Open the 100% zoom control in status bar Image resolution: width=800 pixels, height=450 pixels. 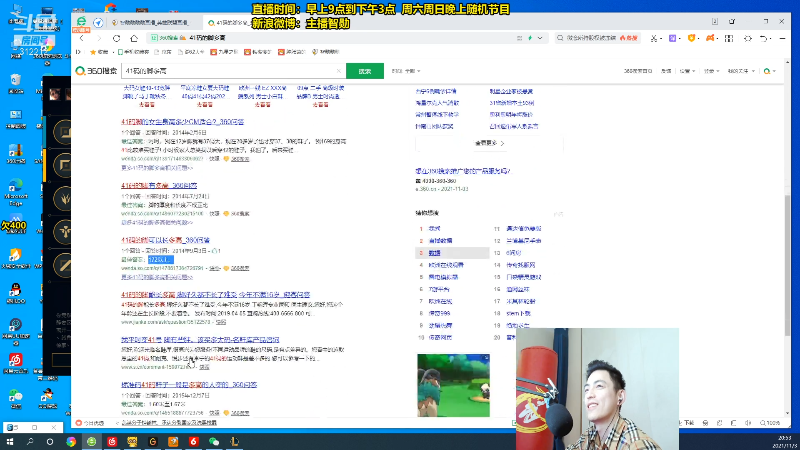[x=770, y=423]
